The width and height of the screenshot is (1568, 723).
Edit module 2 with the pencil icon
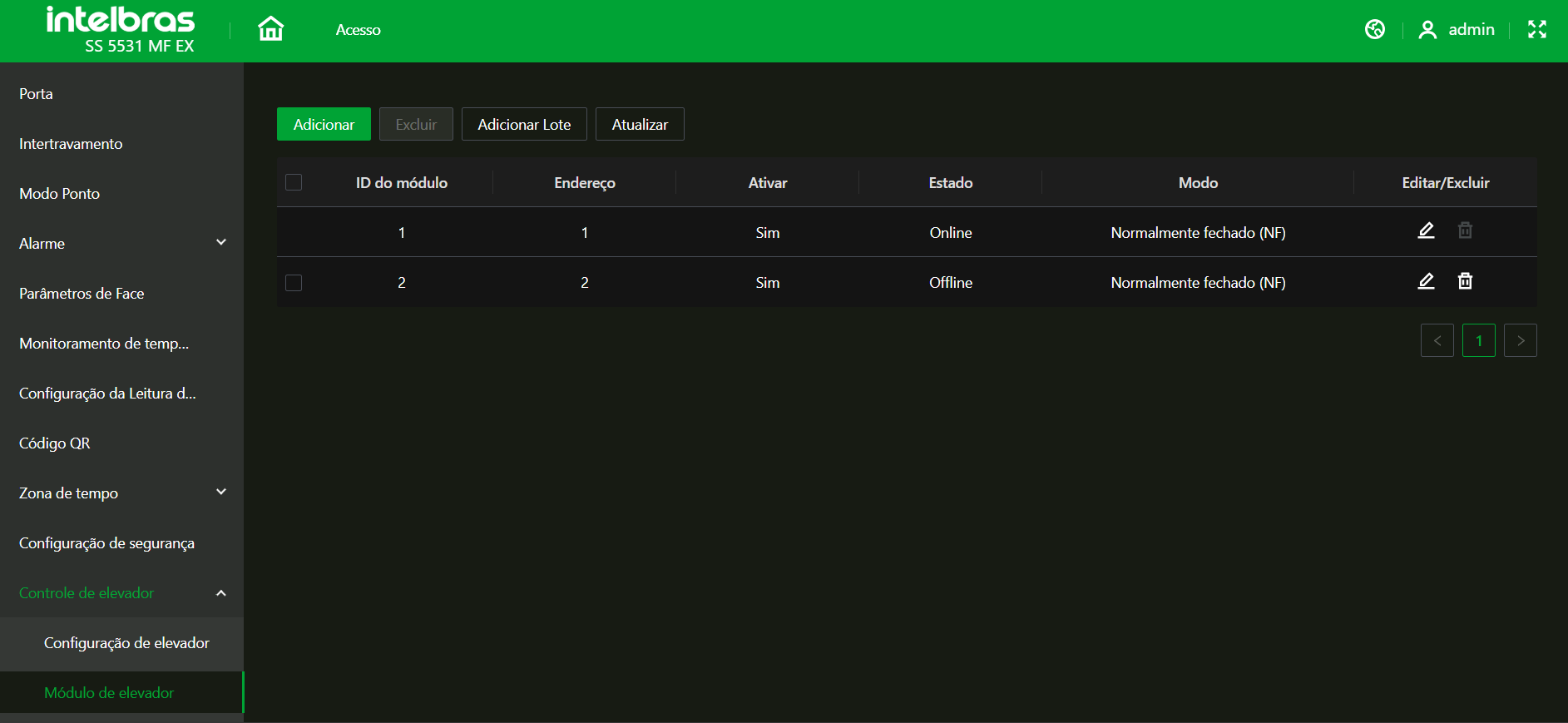(x=1426, y=281)
